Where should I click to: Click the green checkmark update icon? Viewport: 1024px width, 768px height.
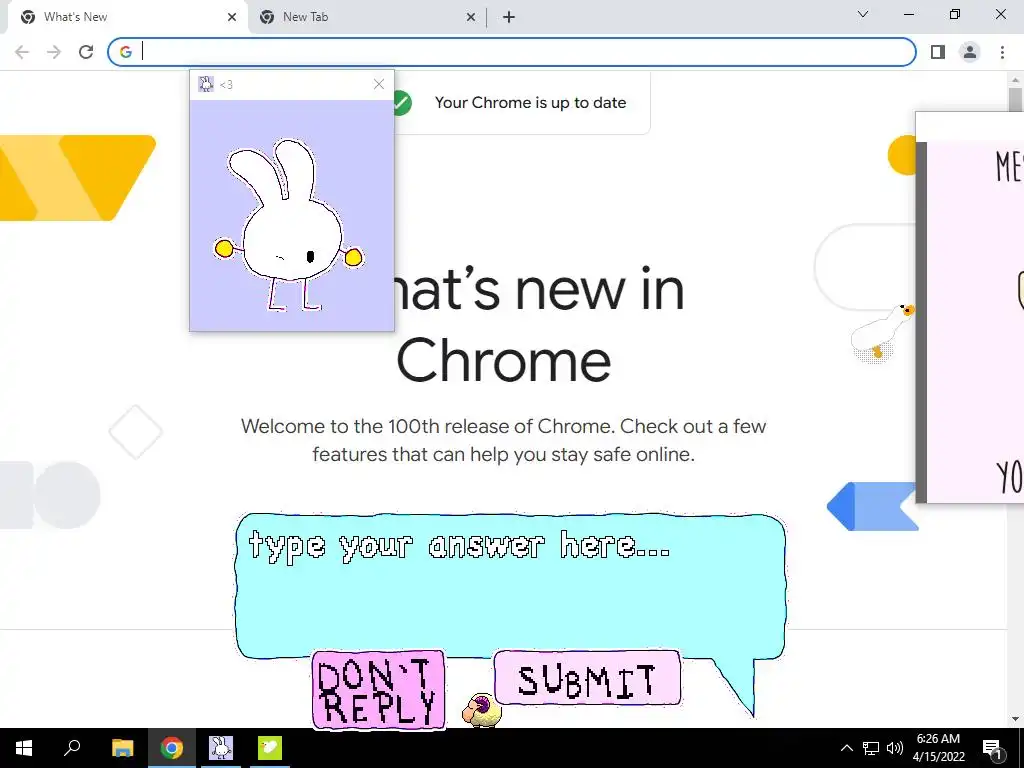(x=402, y=103)
